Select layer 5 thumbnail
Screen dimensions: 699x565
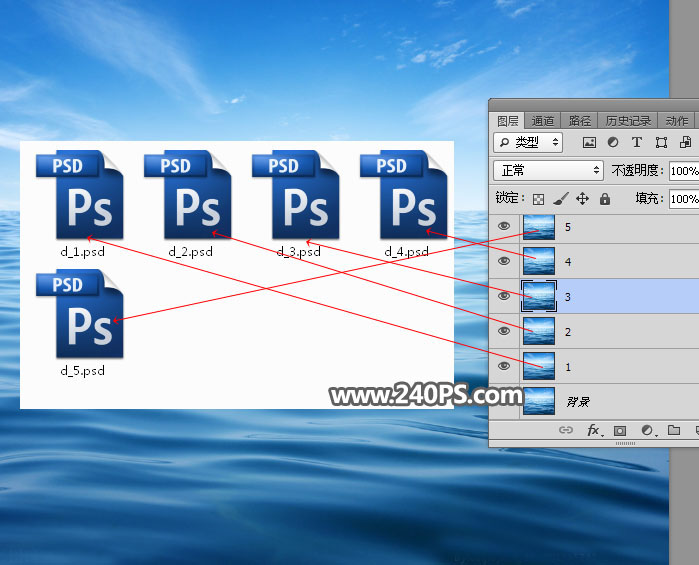click(x=539, y=227)
